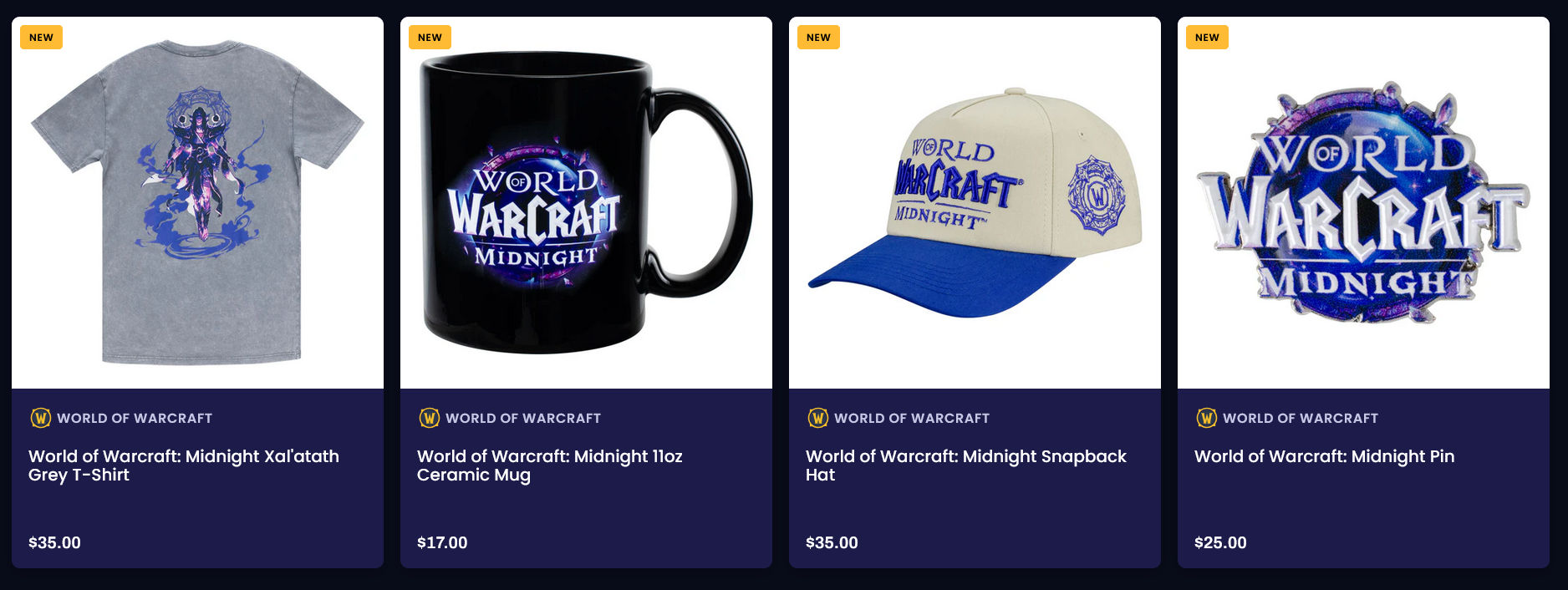Click the WoW logo icon on Mug card

430,418
